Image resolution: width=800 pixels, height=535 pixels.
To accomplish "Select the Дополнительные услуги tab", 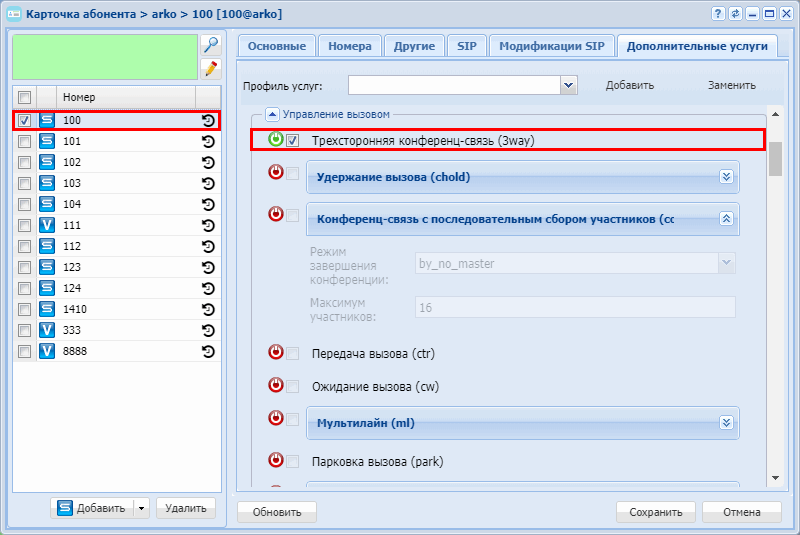I will pyautogui.click(x=697, y=46).
